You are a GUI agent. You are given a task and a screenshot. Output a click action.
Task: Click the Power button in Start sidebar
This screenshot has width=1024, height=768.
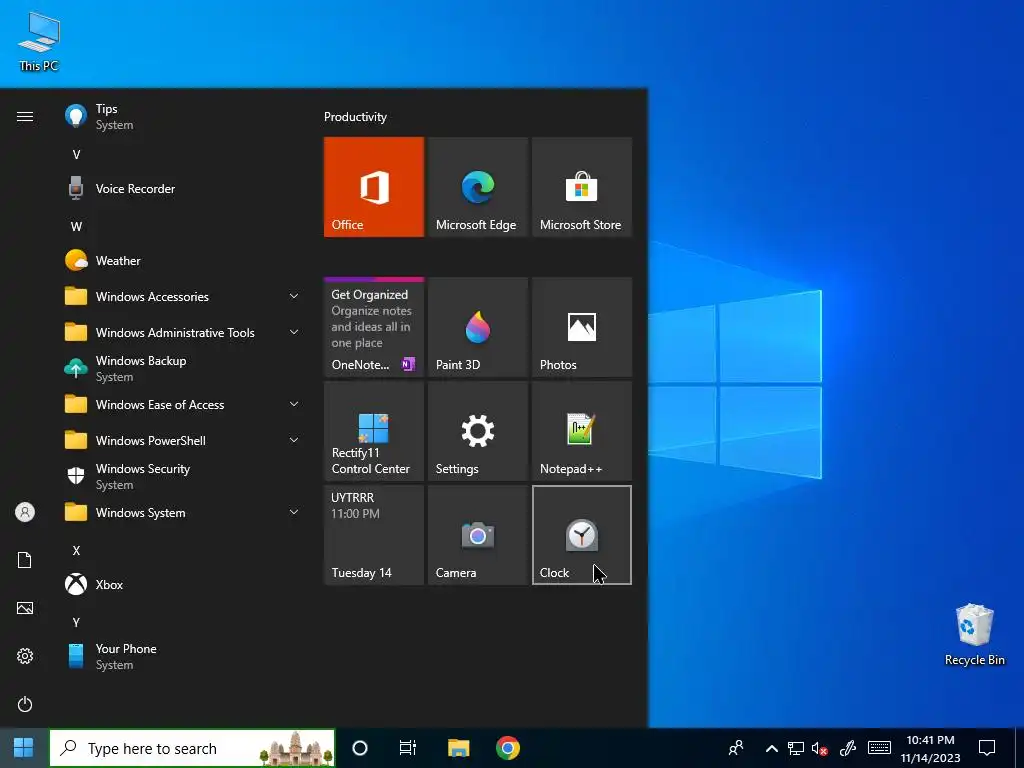click(x=25, y=704)
